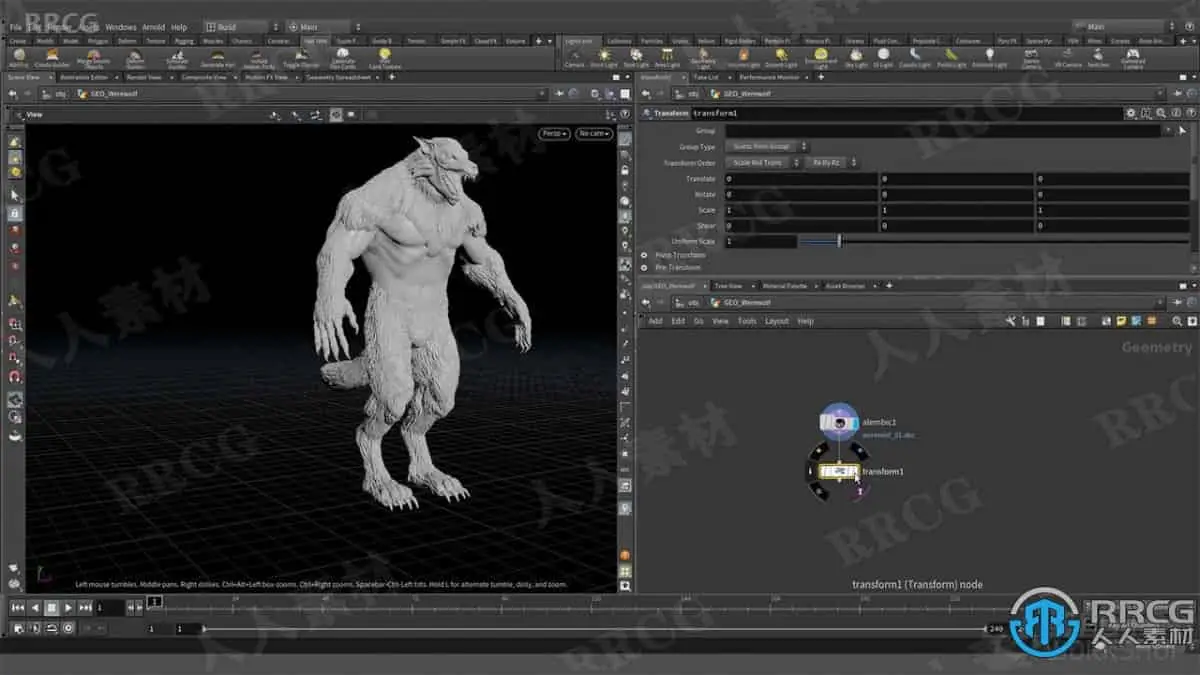Click the Add Fur shelf tool

pyautogui.click(x=18, y=58)
